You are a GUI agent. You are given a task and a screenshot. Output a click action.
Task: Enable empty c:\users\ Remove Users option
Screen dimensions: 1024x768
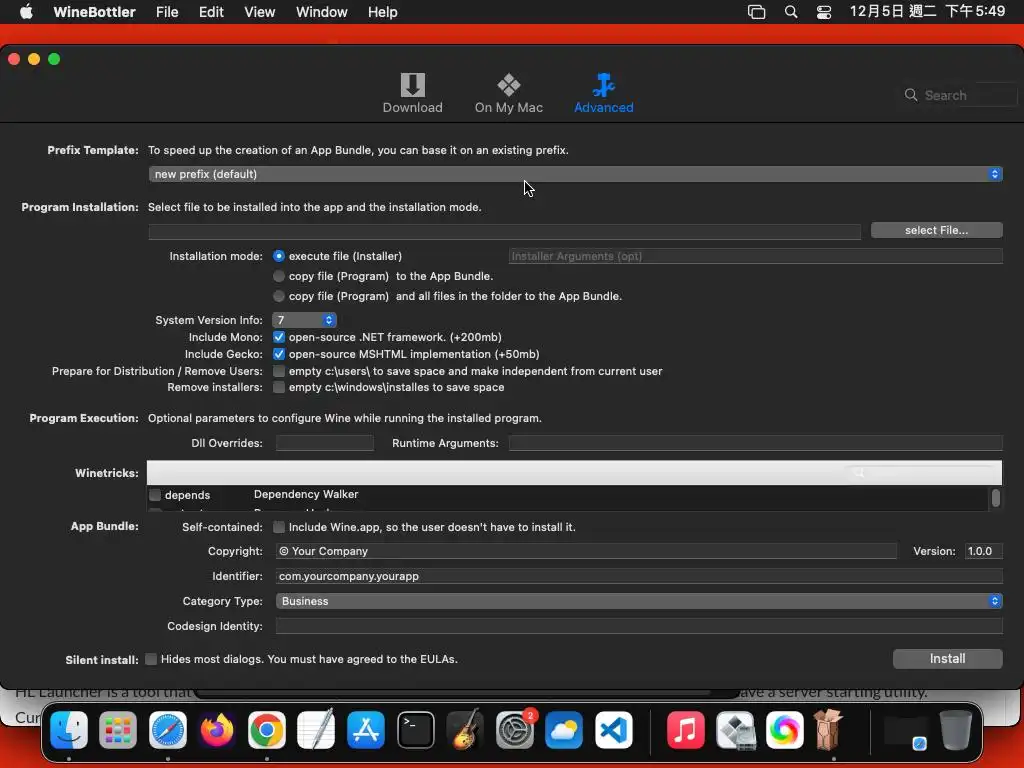tap(279, 371)
